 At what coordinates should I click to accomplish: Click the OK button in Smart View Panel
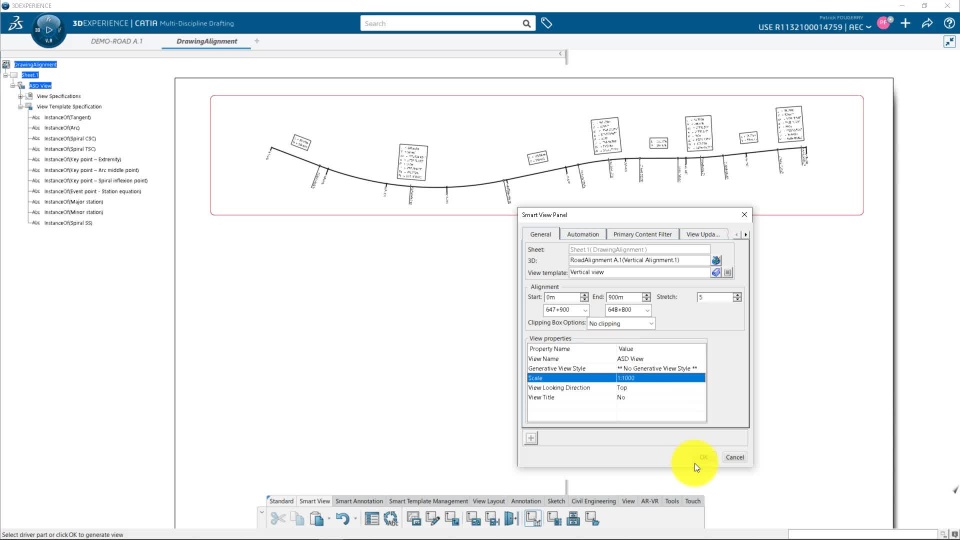click(703, 457)
